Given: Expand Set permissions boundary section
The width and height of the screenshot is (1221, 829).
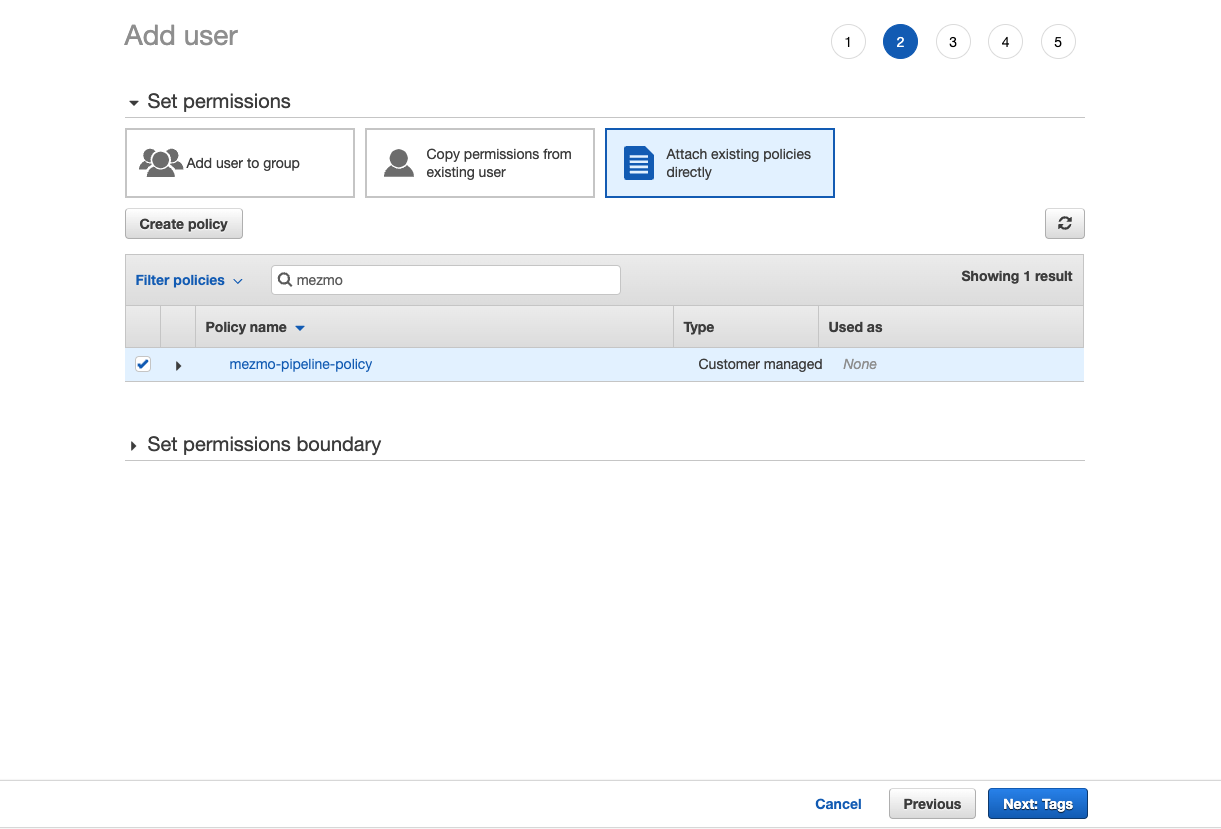Looking at the screenshot, I should click(x=134, y=446).
